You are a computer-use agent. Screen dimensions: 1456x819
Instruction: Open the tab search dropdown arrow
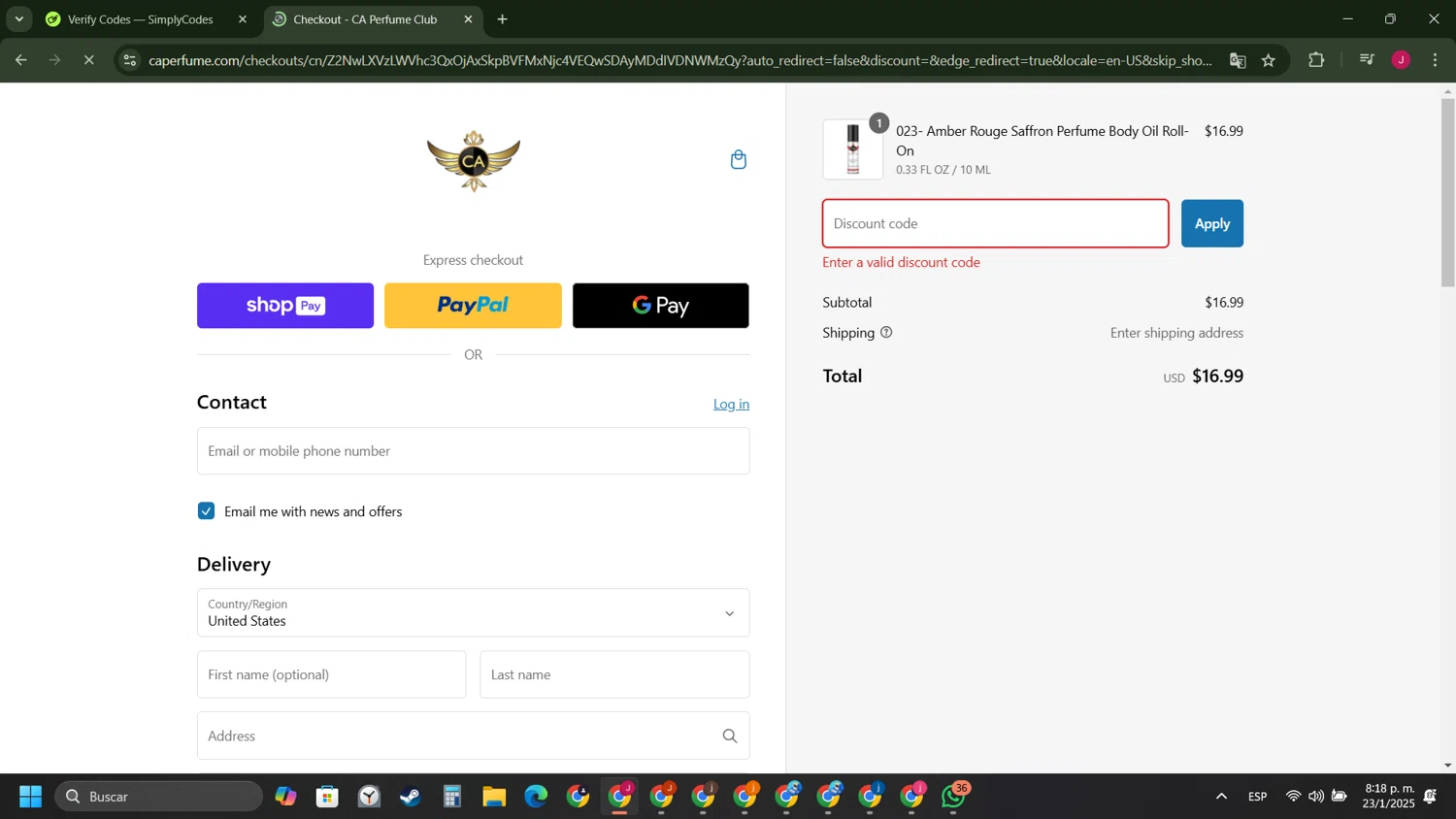[x=18, y=19]
